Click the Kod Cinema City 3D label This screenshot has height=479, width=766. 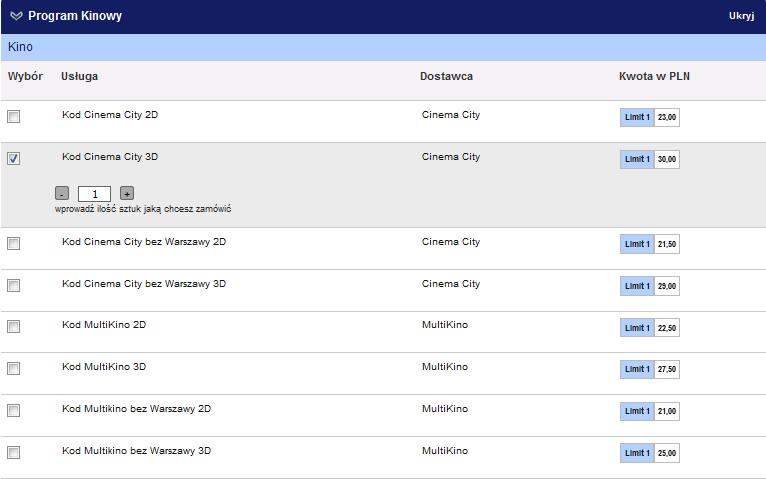pos(110,157)
